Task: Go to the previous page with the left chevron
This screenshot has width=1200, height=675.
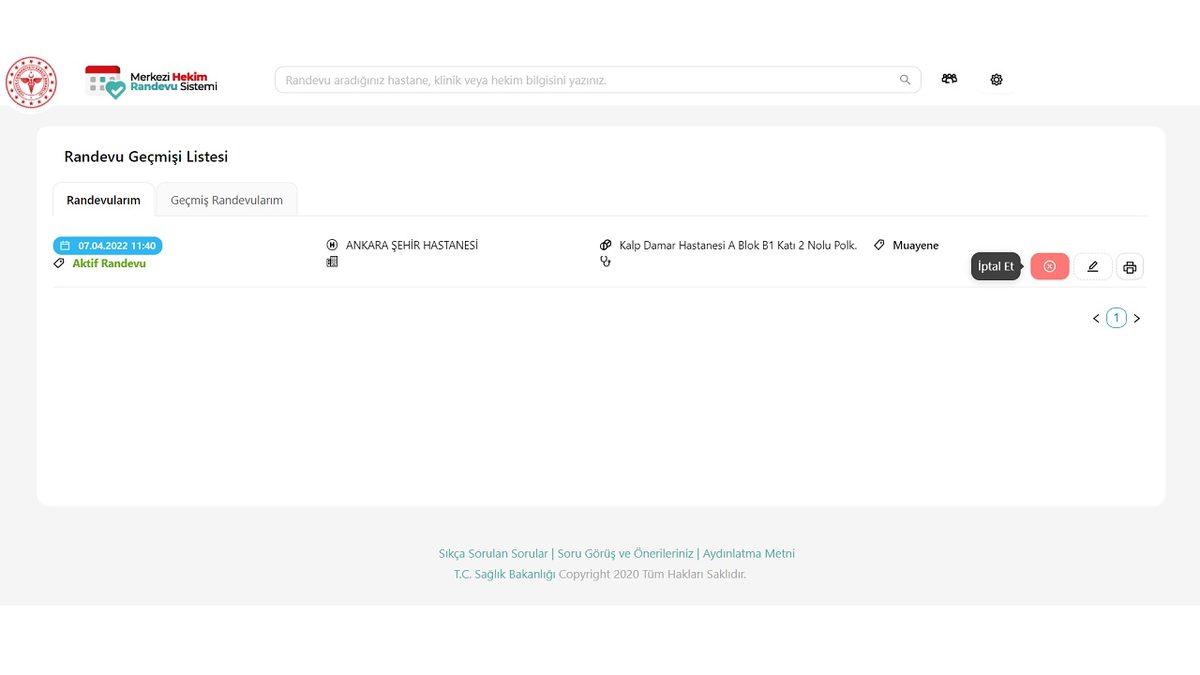Action: point(1096,318)
